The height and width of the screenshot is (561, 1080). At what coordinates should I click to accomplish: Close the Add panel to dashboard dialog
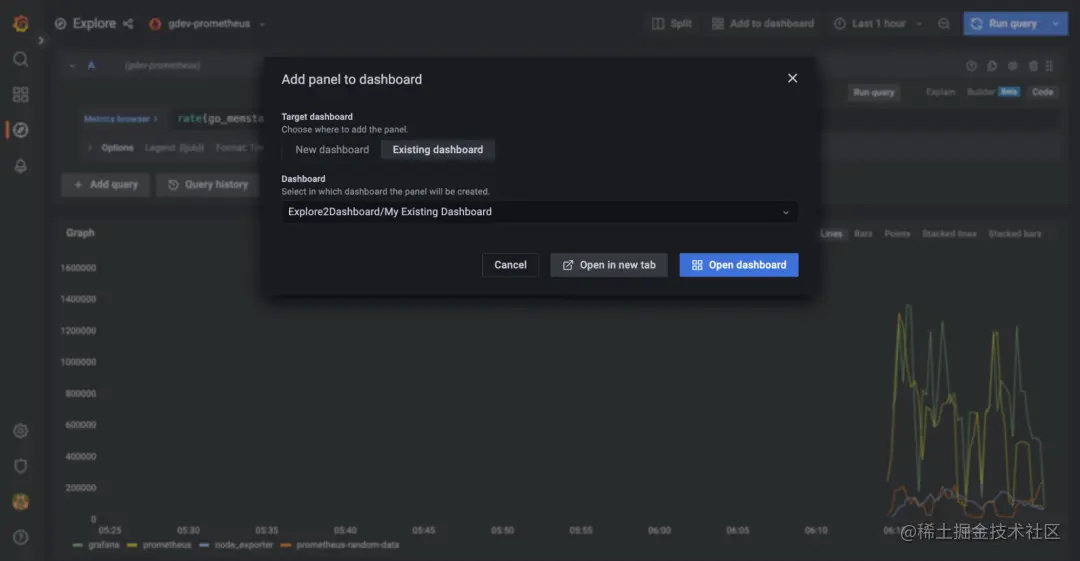pos(792,79)
